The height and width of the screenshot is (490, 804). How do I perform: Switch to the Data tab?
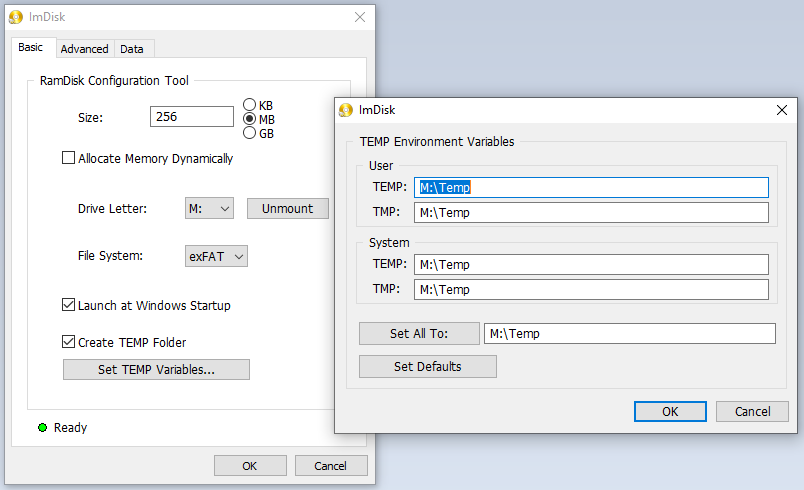coord(132,49)
